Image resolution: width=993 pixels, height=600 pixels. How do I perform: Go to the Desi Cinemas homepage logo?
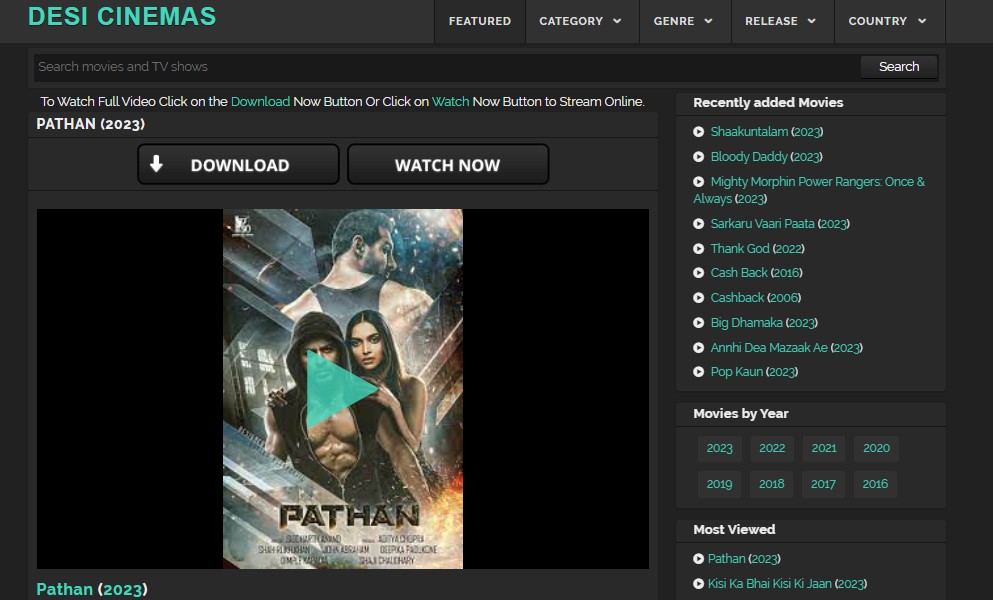122,16
